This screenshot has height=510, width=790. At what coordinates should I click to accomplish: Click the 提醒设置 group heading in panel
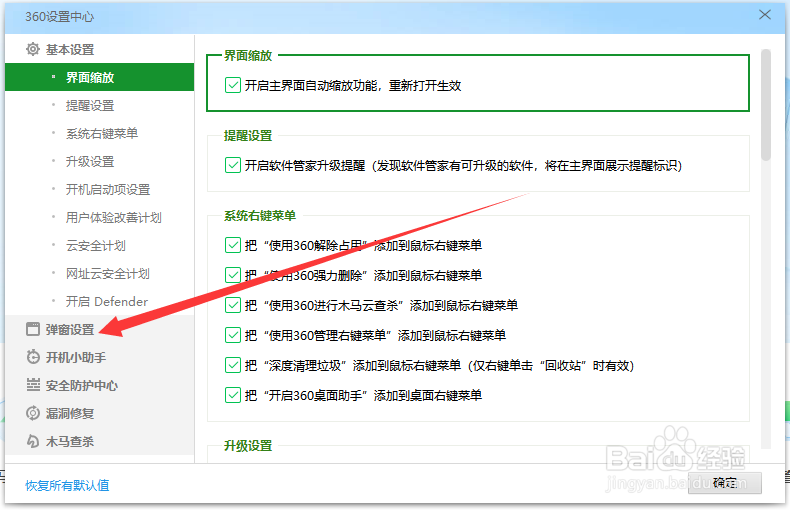tap(248, 136)
